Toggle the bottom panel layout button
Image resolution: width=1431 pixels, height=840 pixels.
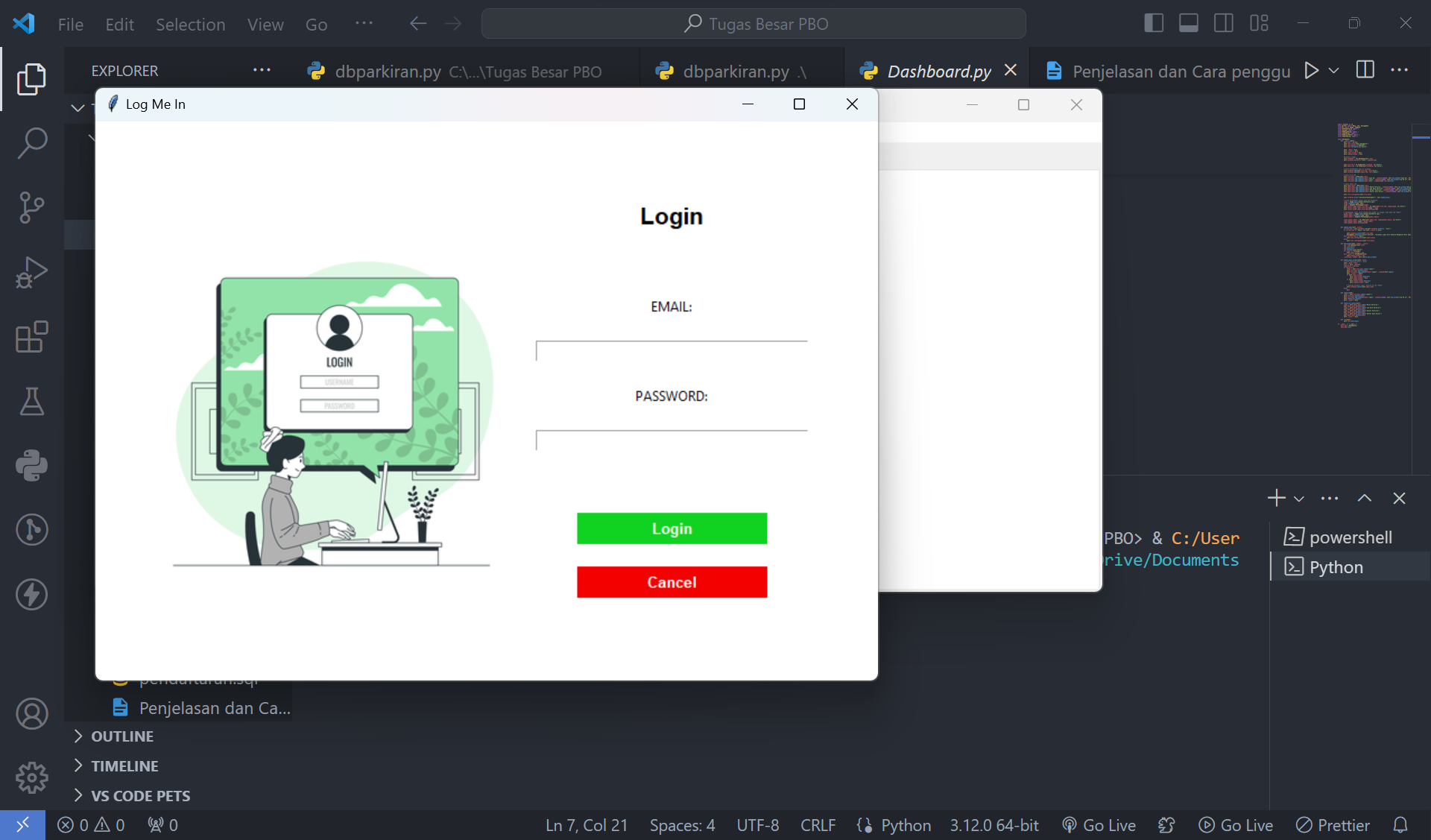(1189, 23)
